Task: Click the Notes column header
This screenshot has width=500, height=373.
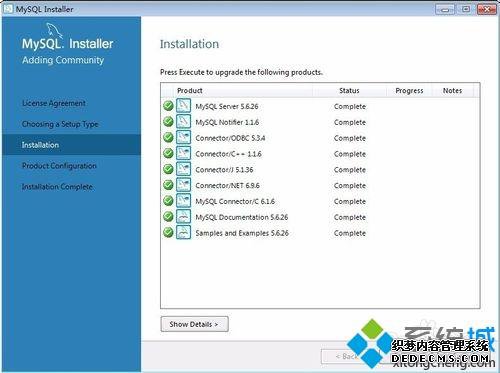Action: point(452,91)
